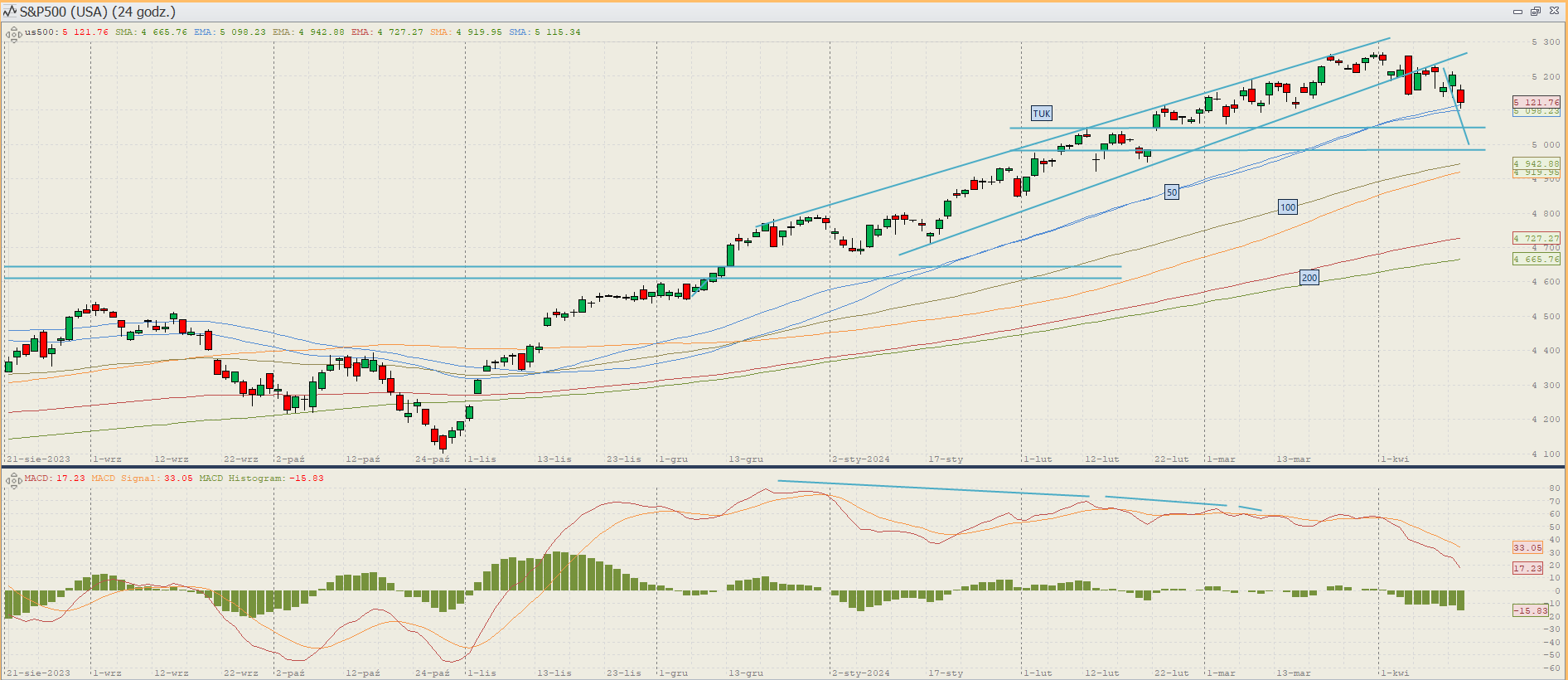
Task: Click the 33.05 MACD signal value tag
Action: pos(1527,547)
